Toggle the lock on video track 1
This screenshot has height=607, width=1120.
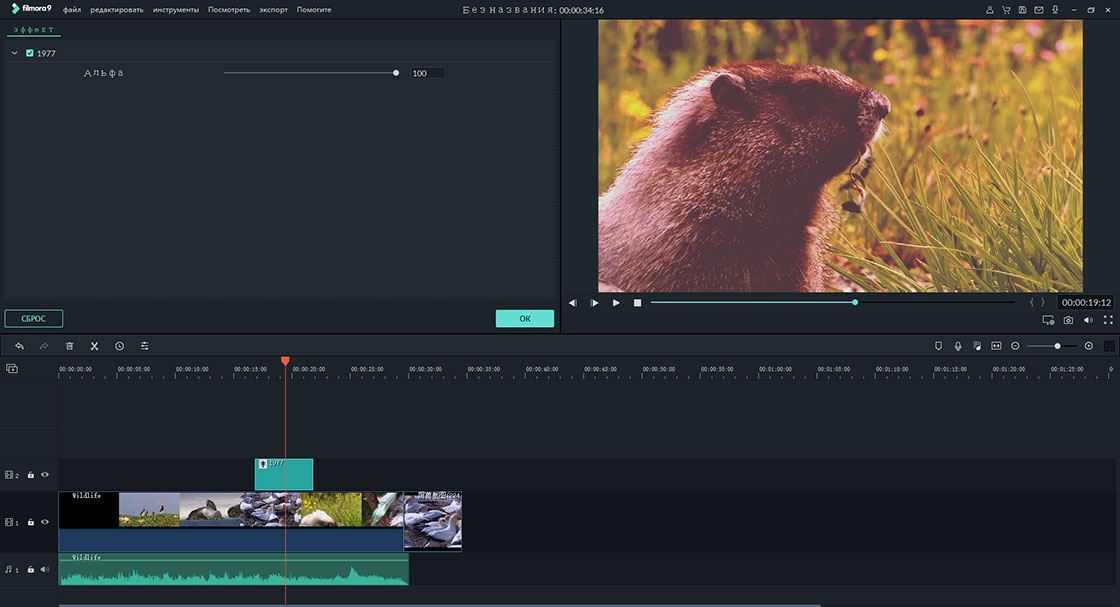pos(31,522)
